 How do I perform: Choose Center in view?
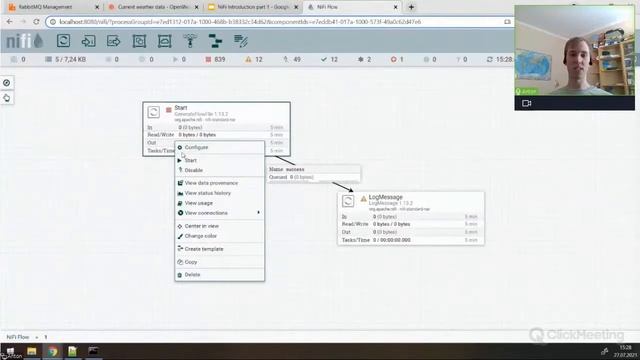pyautogui.click(x=220, y=226)
